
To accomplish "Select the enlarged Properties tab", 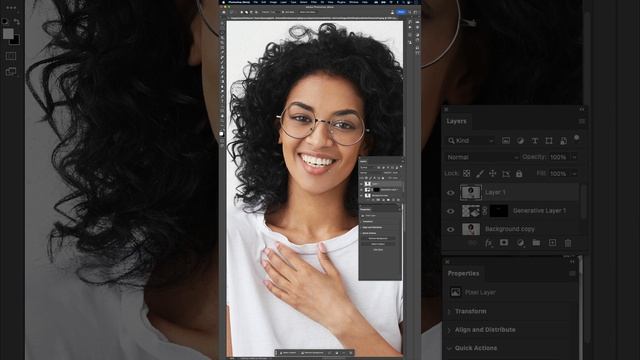I will tap(463, 273).
